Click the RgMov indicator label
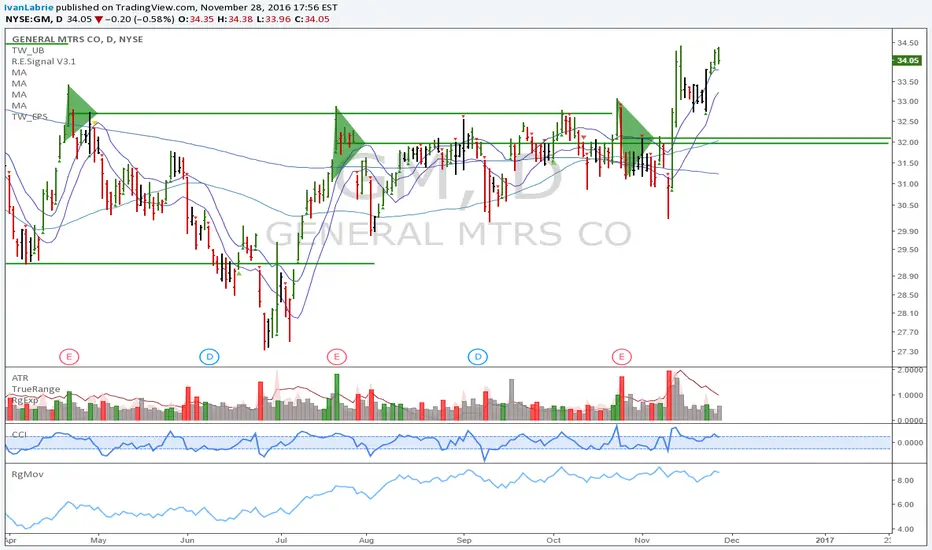 27,474
